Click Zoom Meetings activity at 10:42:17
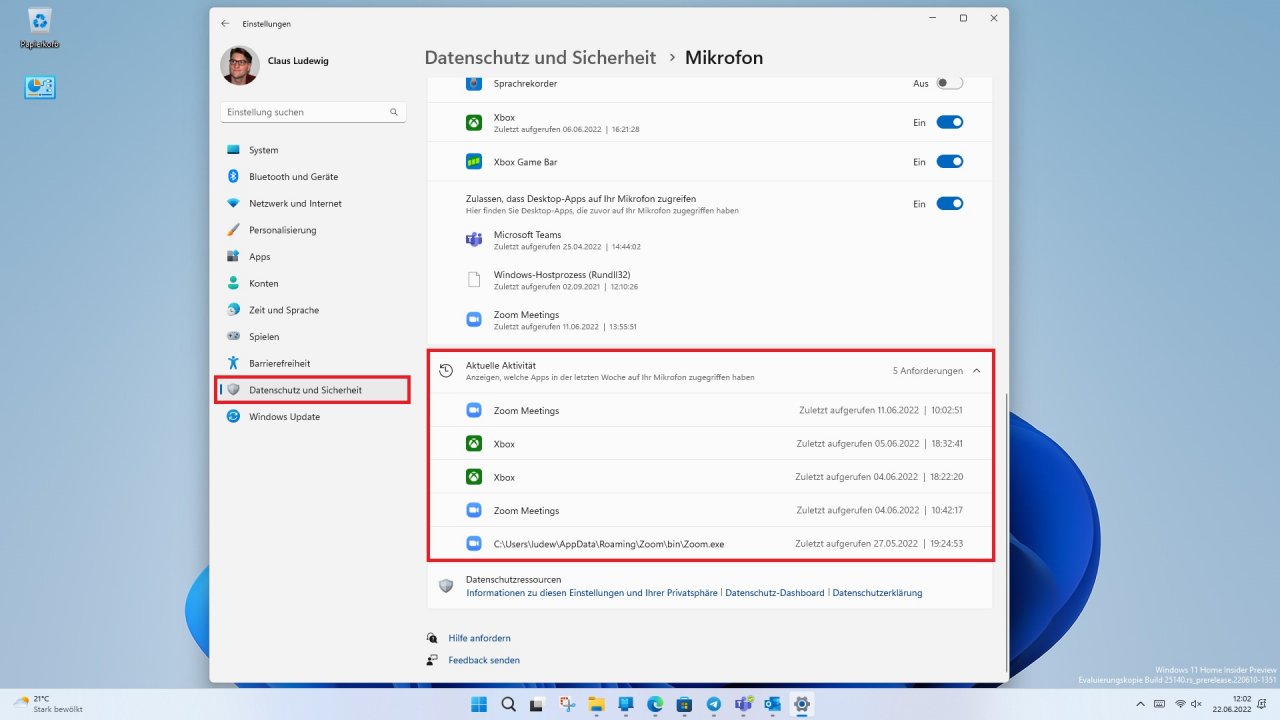This screenshot has height=720, width=1280. (711, 510)
